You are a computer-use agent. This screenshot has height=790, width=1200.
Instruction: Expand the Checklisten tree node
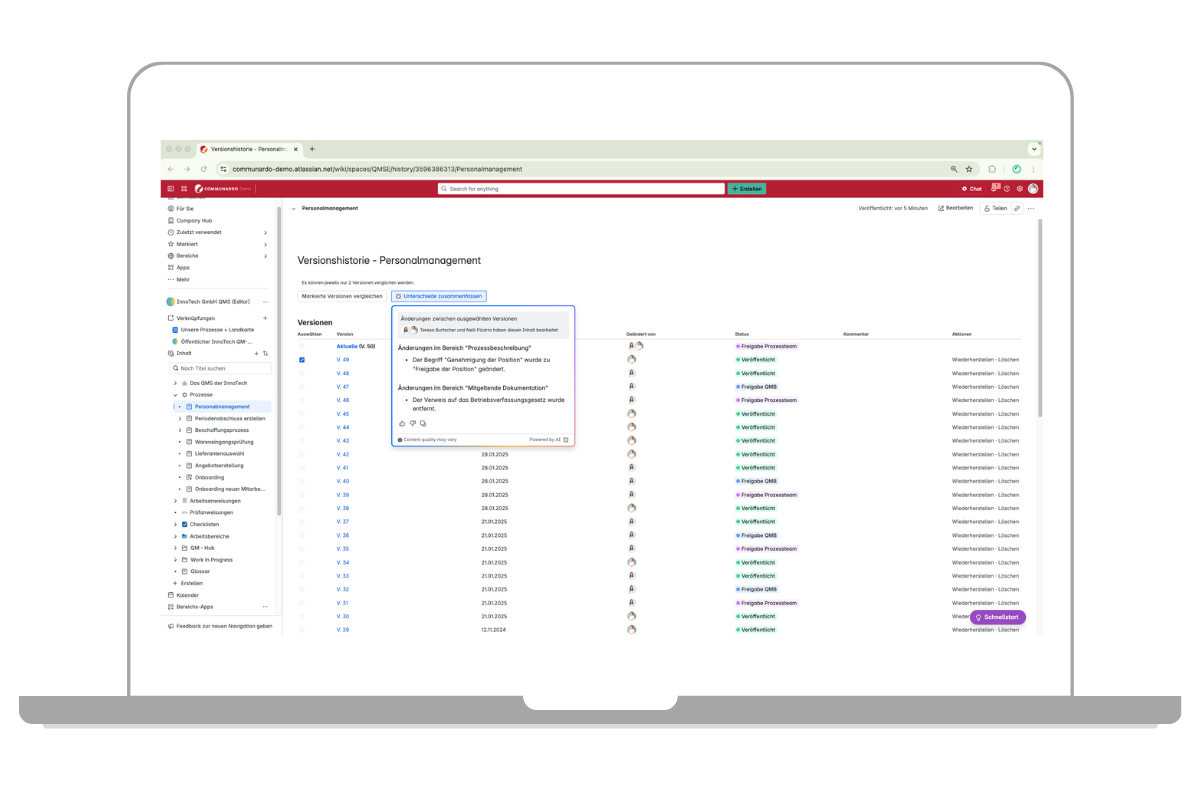tap(175, 524)
